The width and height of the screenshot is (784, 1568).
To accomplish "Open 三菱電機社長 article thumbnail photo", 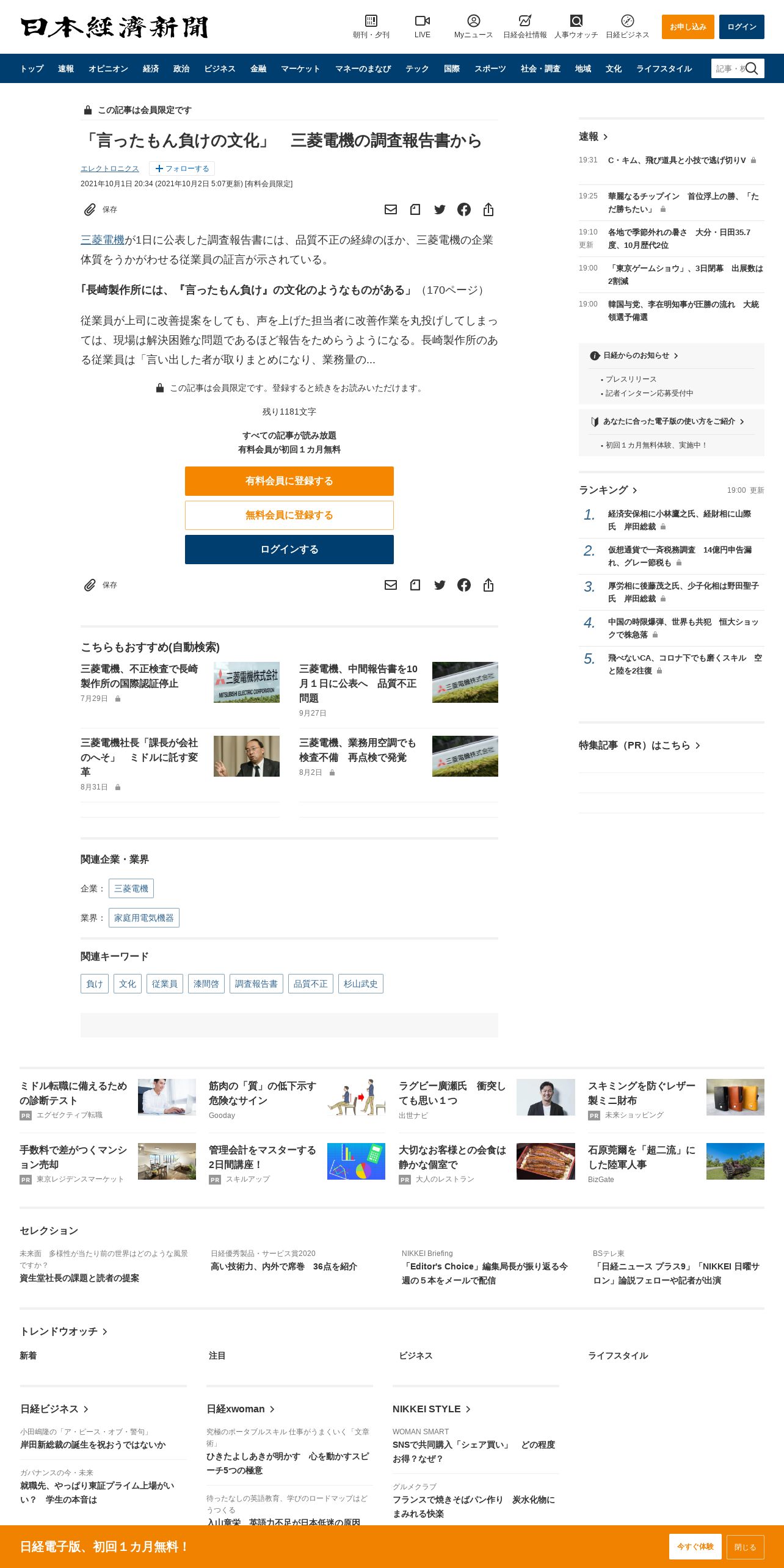I will pyautogui.click(x=247, y=756).
